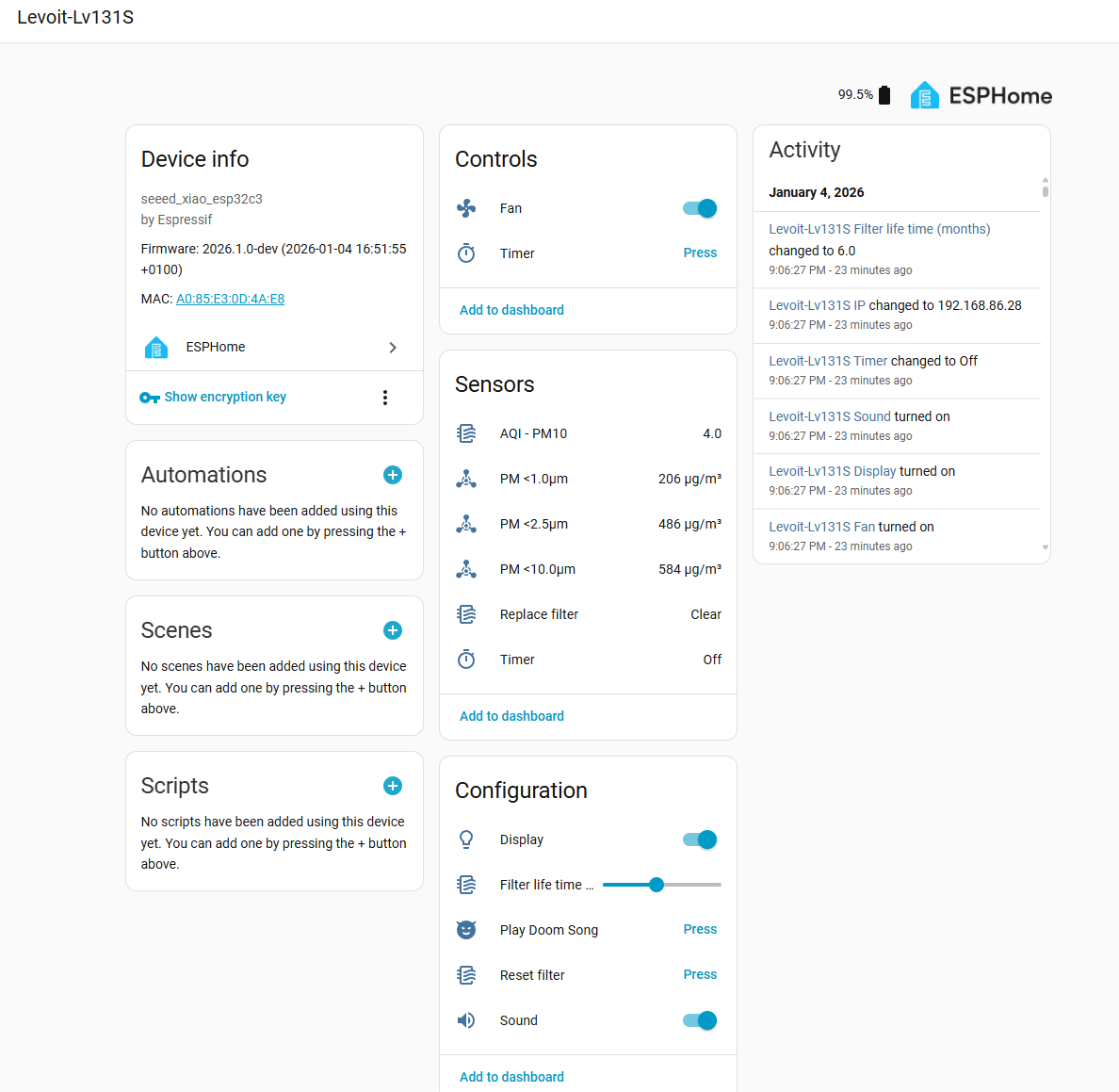Screen dimensions: 1119x1092
Task: Click PM <2.5µm value 486 µg/m³
Action: point(689,524)
